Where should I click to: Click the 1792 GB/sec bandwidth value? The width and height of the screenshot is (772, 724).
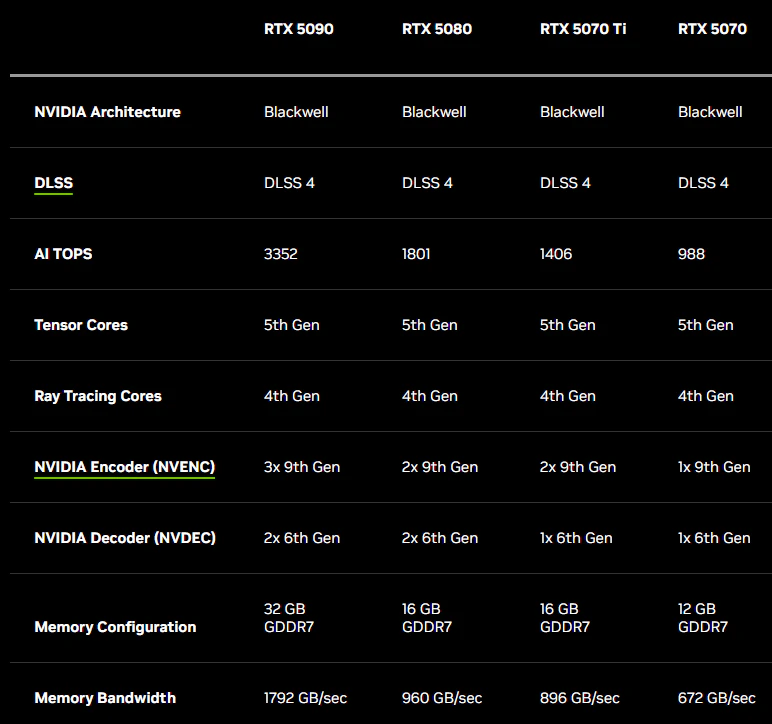305,698
